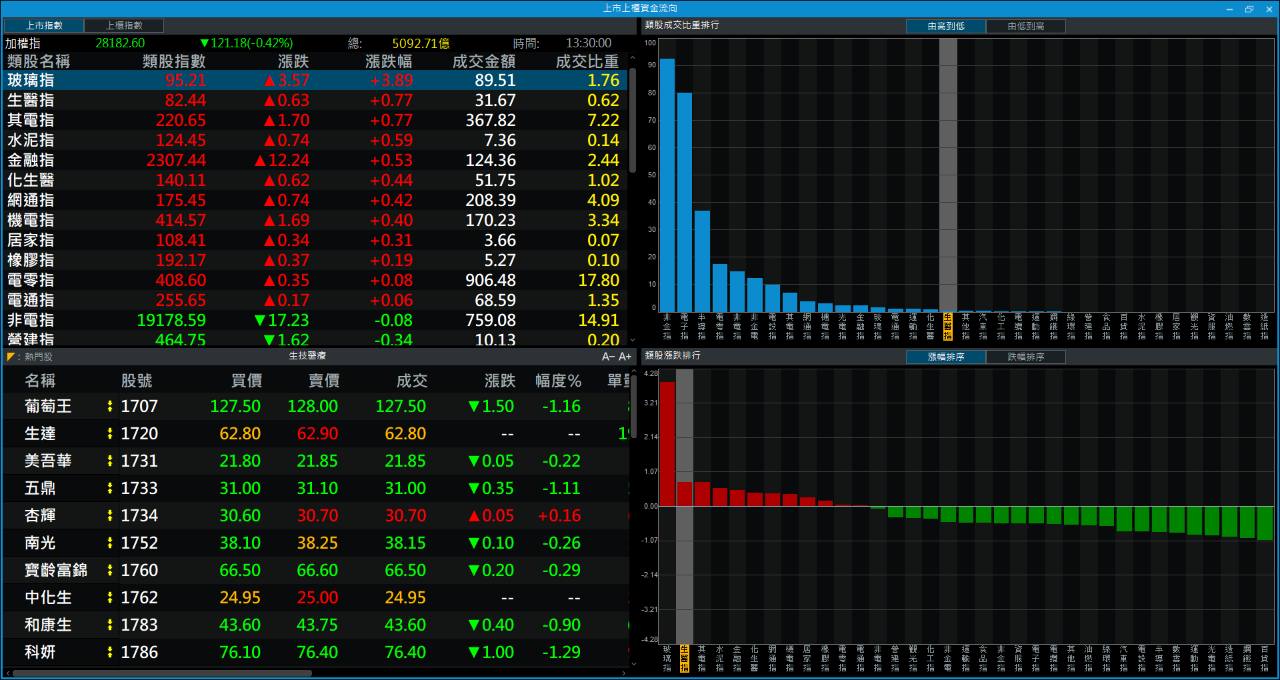Image resolution: width=1280 pixels, height=680 pixels.
Task: Sort sector table by 成交比重 header
Action: pos(587,61)
